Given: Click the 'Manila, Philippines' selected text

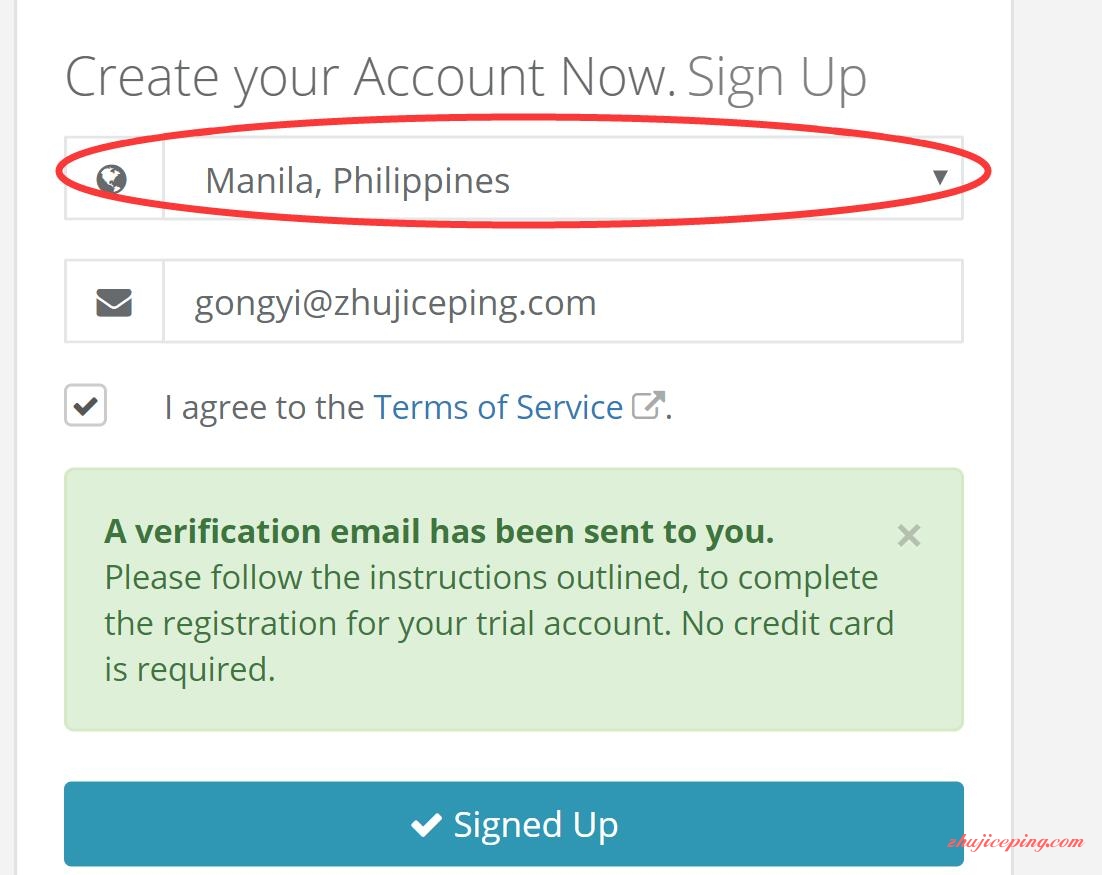Looking at the screenshot, I should (x=357, y=181).
